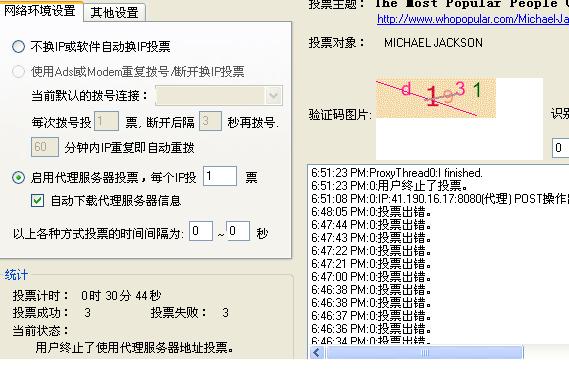Click the minimum time interval input field

pyautogui.click(x=201, y=231)
